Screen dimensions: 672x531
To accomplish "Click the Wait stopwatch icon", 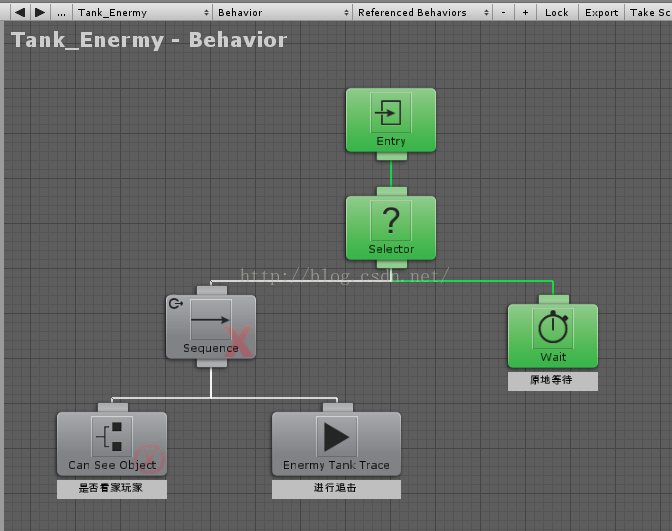I will (x=553, y=329).
